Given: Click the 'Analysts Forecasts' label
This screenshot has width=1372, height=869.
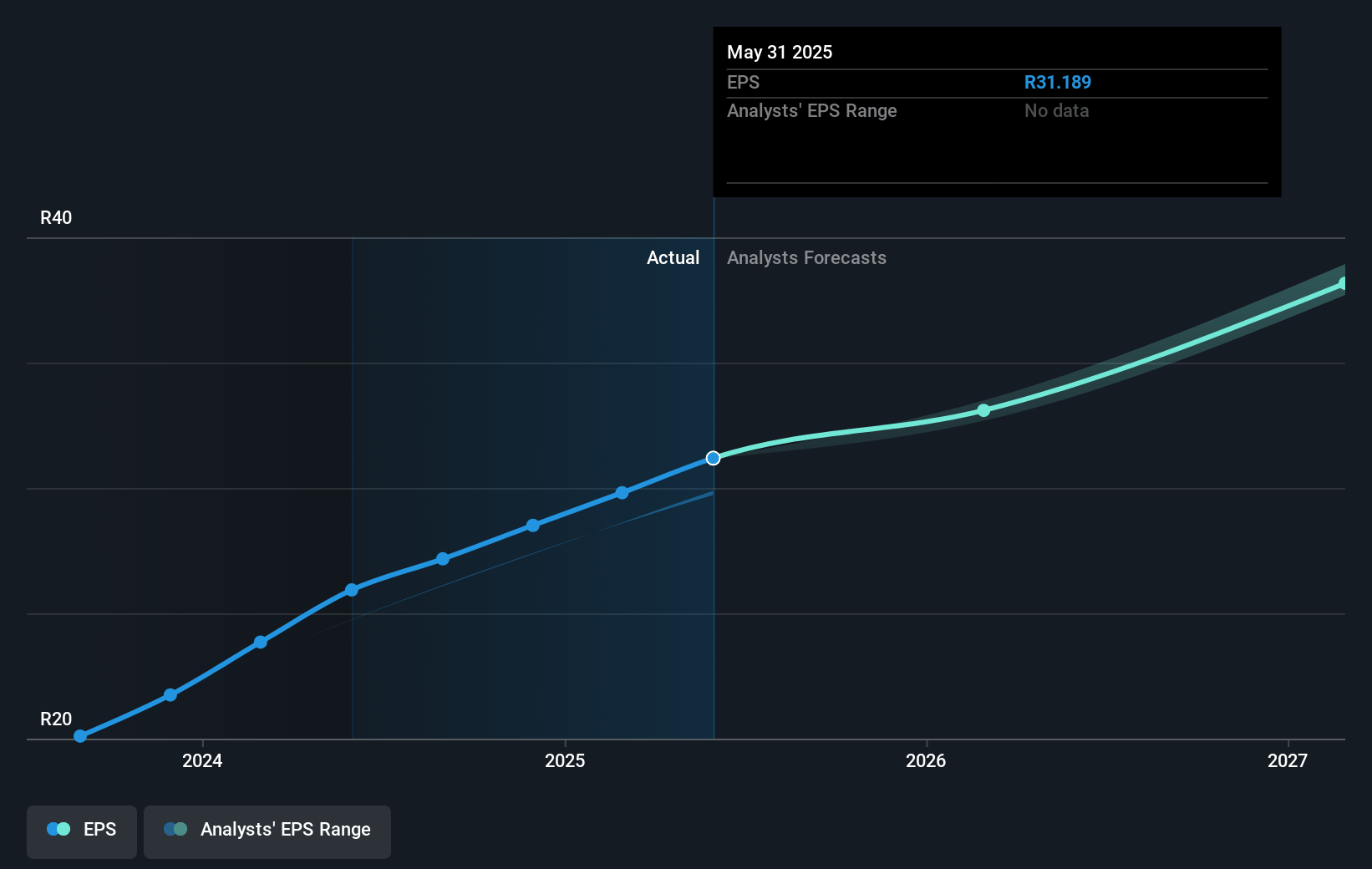Looking at the screenshot, I should 806,258.
